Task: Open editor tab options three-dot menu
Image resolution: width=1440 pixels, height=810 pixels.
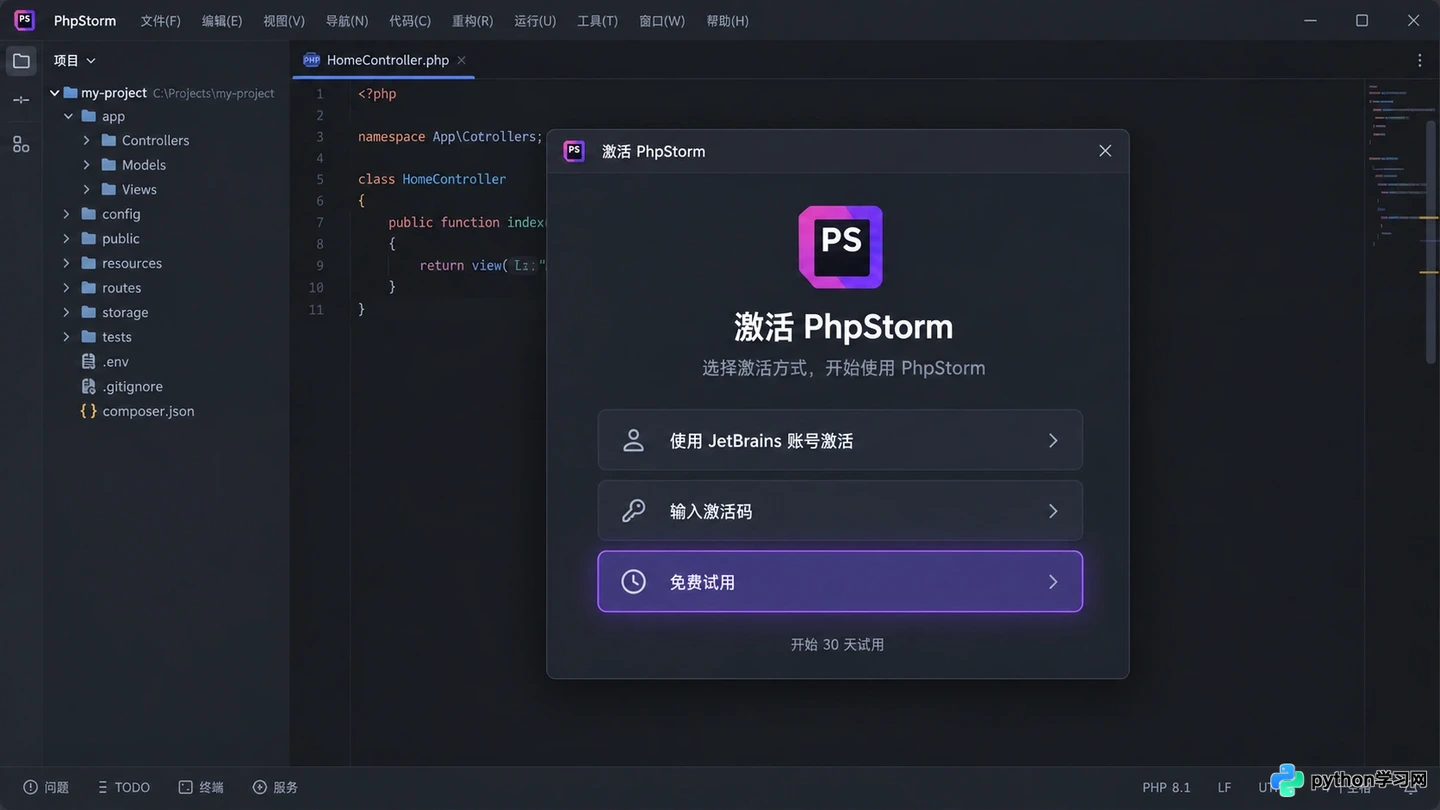Action: [1419, 60]
